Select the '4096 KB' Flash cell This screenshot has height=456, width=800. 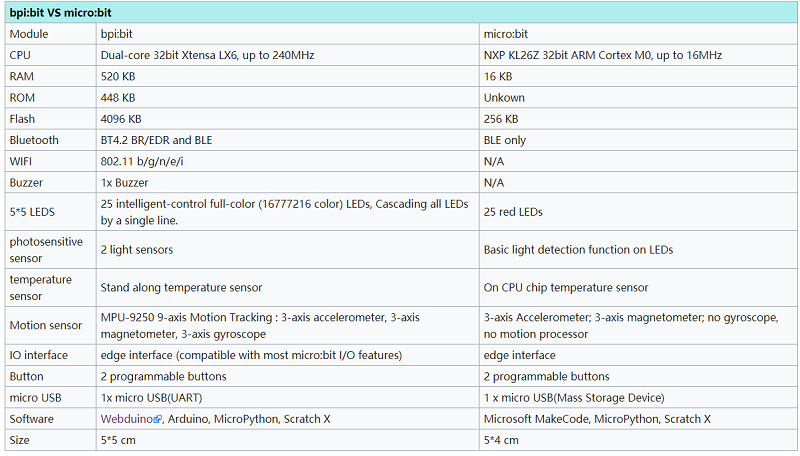pos(288,119)
